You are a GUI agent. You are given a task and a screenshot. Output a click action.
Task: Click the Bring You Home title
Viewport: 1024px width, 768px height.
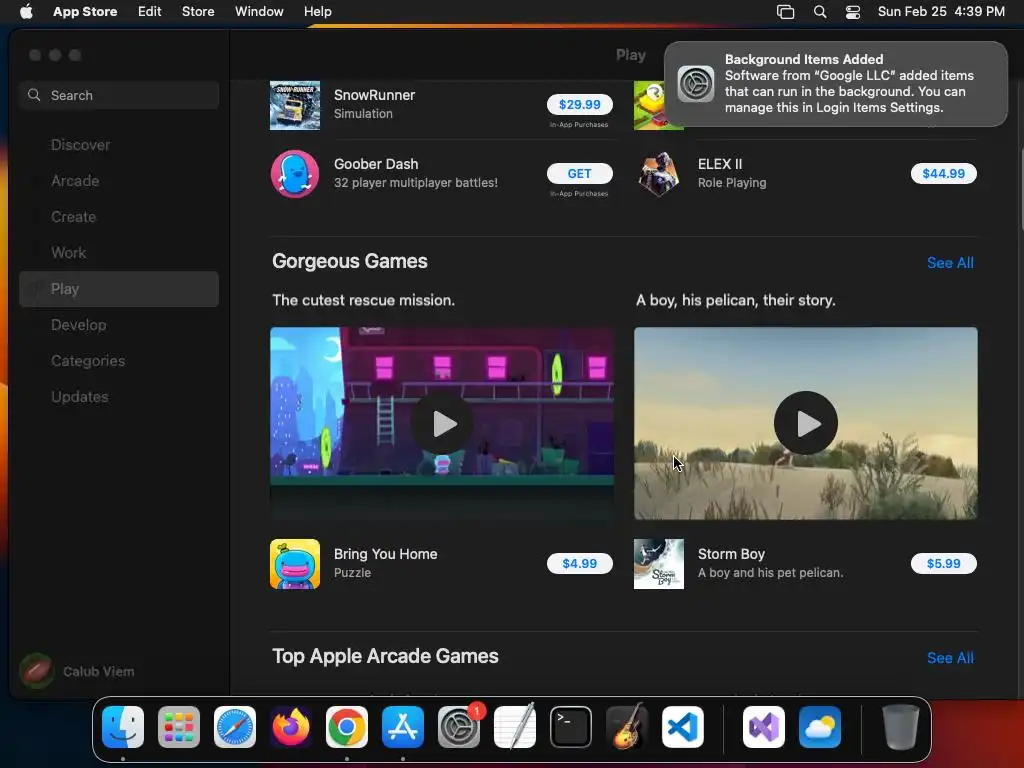(x=385, y=554)
